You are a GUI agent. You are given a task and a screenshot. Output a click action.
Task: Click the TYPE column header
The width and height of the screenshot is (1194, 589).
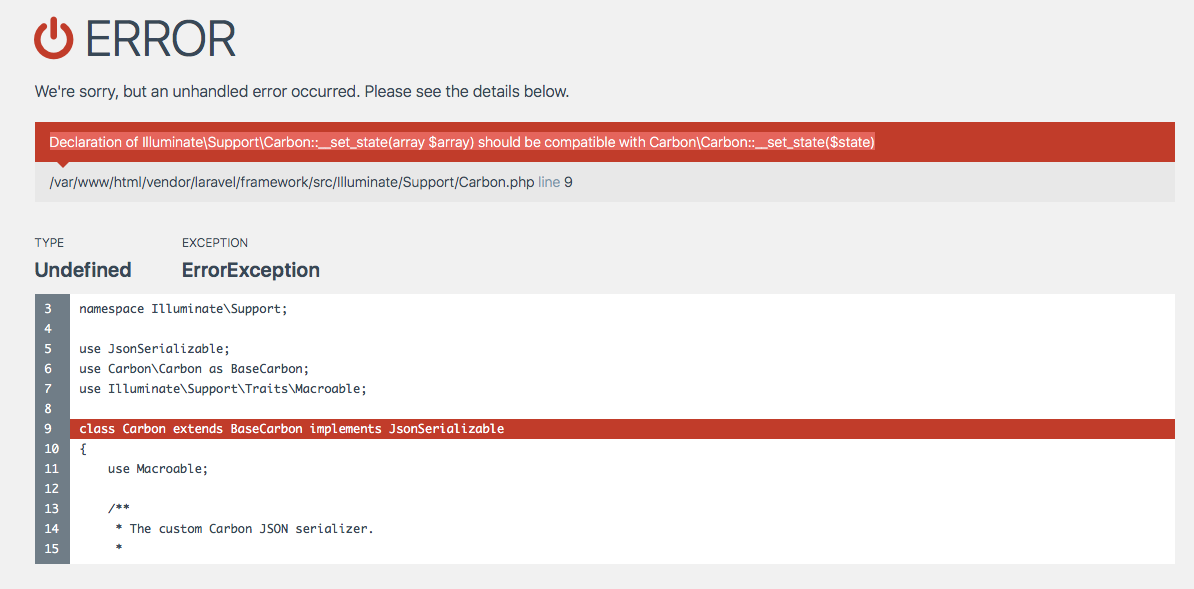(48, 242)
